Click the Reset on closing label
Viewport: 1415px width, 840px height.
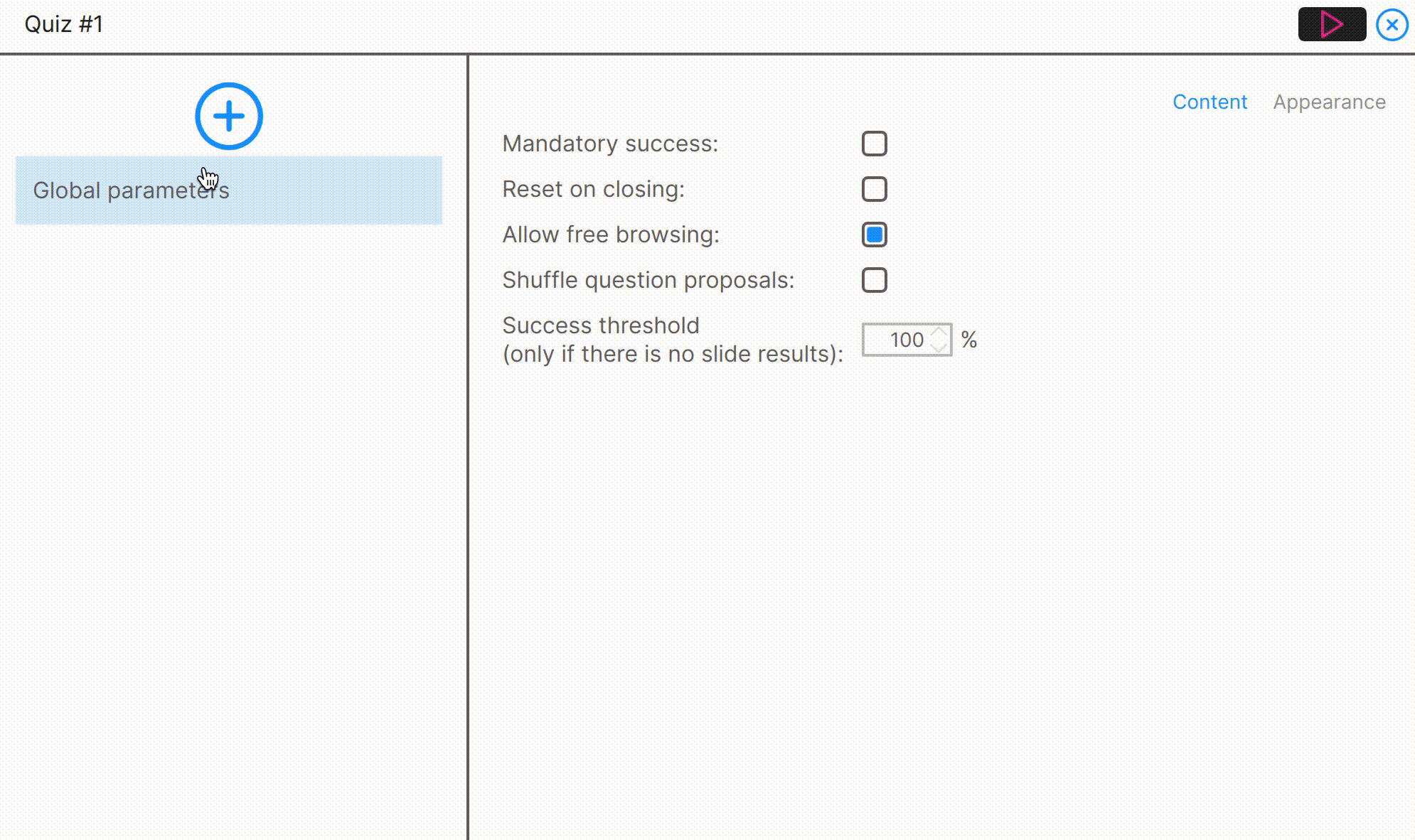point(593,189)
